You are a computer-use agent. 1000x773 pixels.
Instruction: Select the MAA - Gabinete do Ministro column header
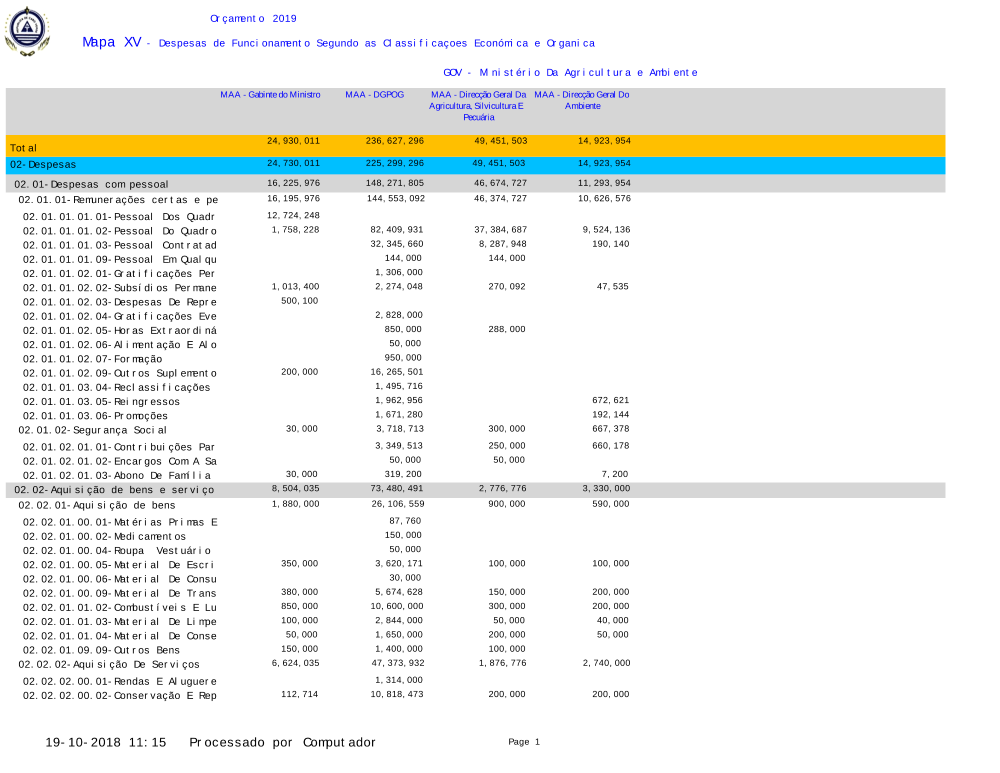pos(270,94)
